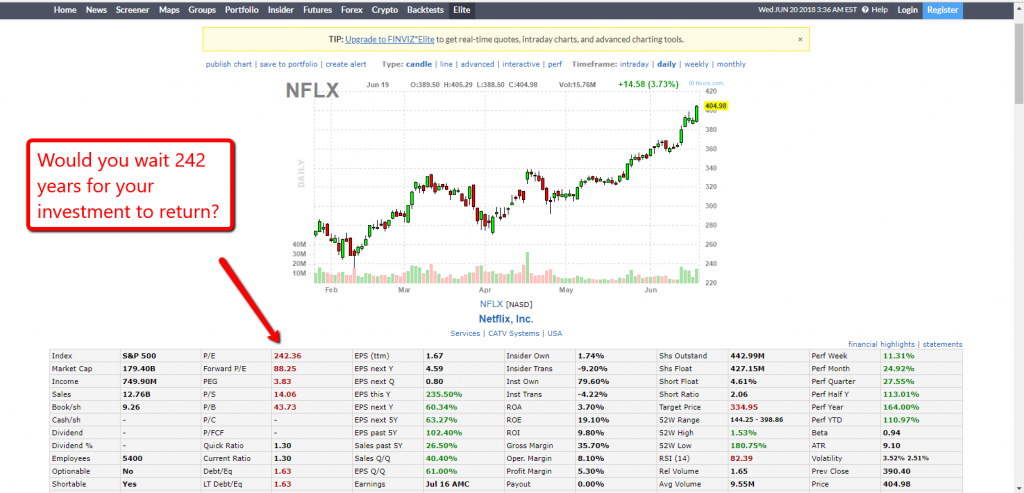The width and height of the screenshot is (1024, 493).
Task: Click the RSI (14) value 82.39
Action: [741, 458]
